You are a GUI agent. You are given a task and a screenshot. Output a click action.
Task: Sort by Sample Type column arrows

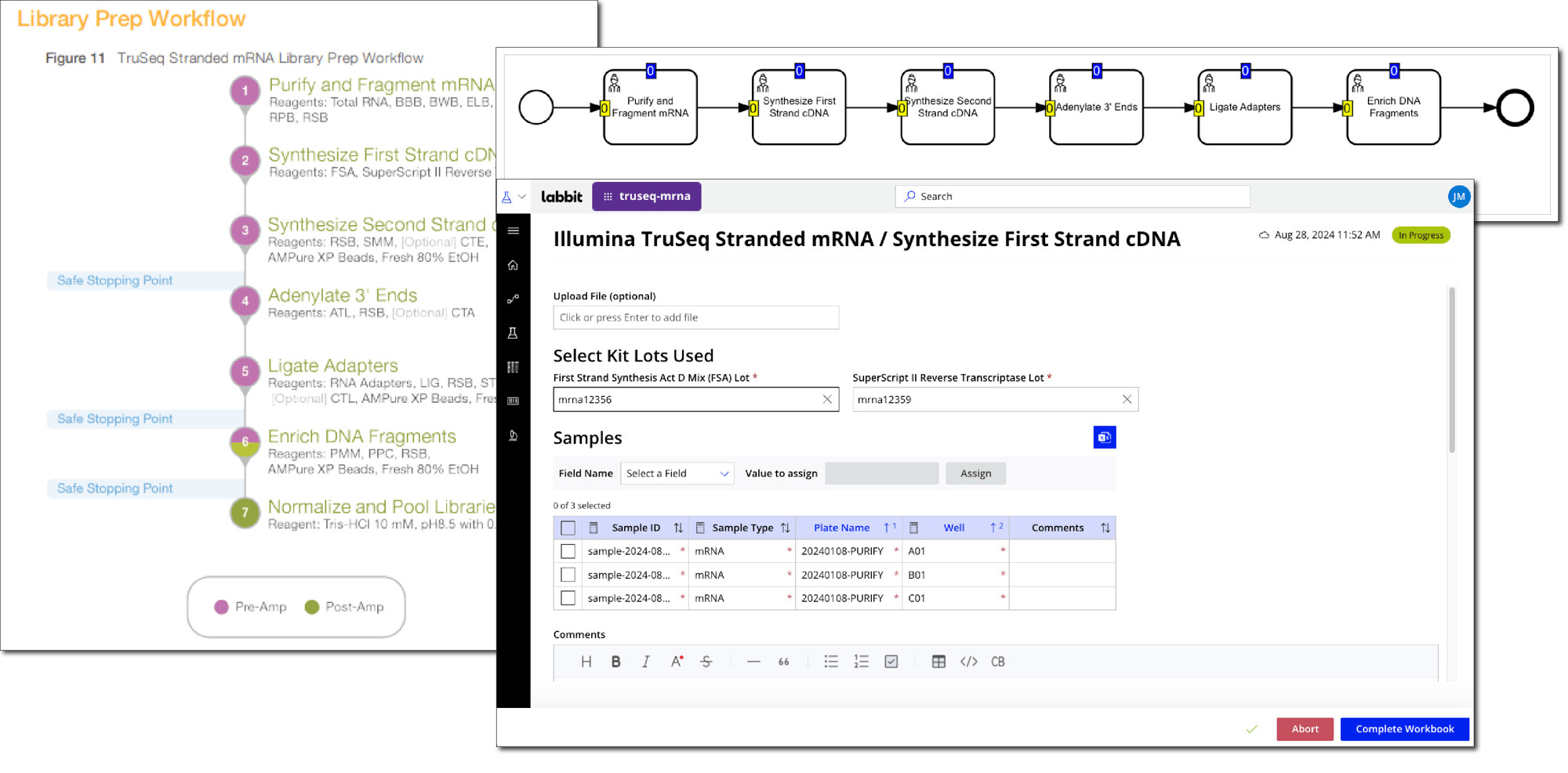tap(786, 528)
